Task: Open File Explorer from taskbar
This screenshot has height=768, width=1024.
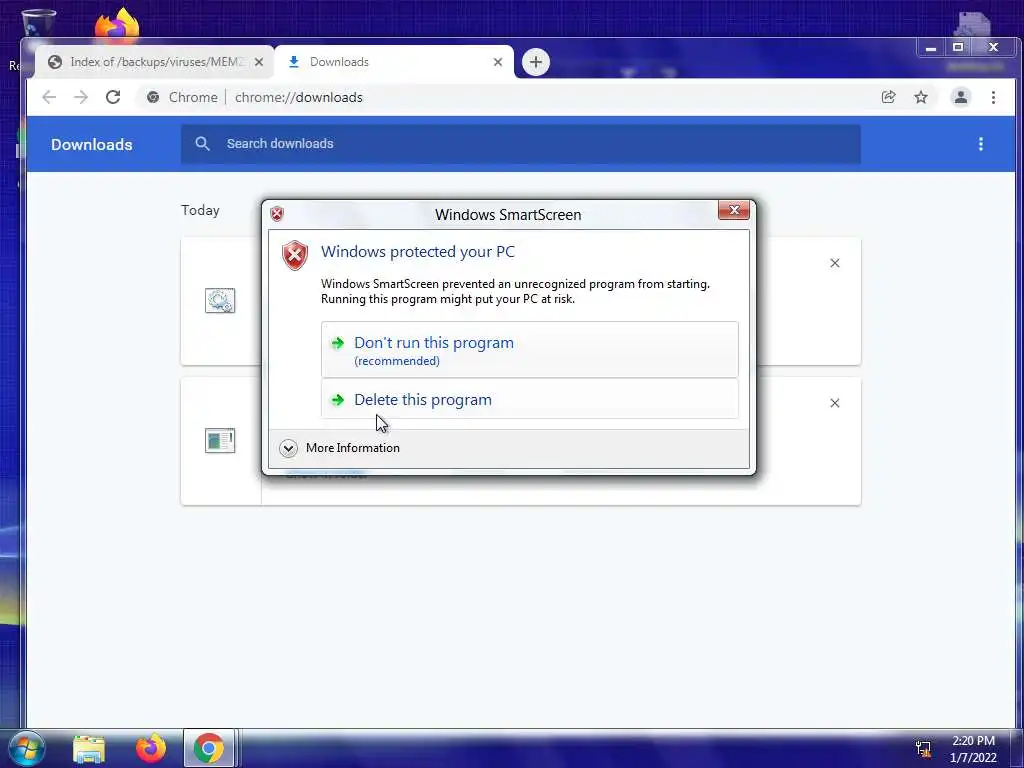Action: coord(89,749)
